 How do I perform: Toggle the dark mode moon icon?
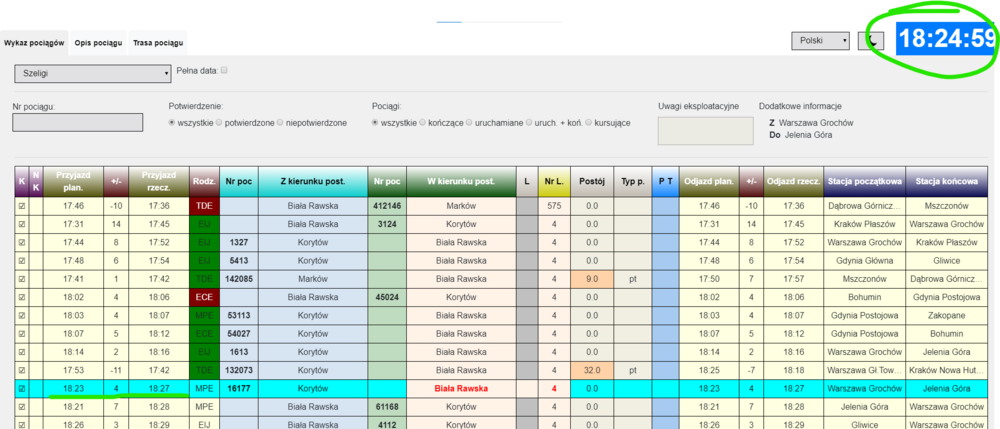tap(870, 41)
